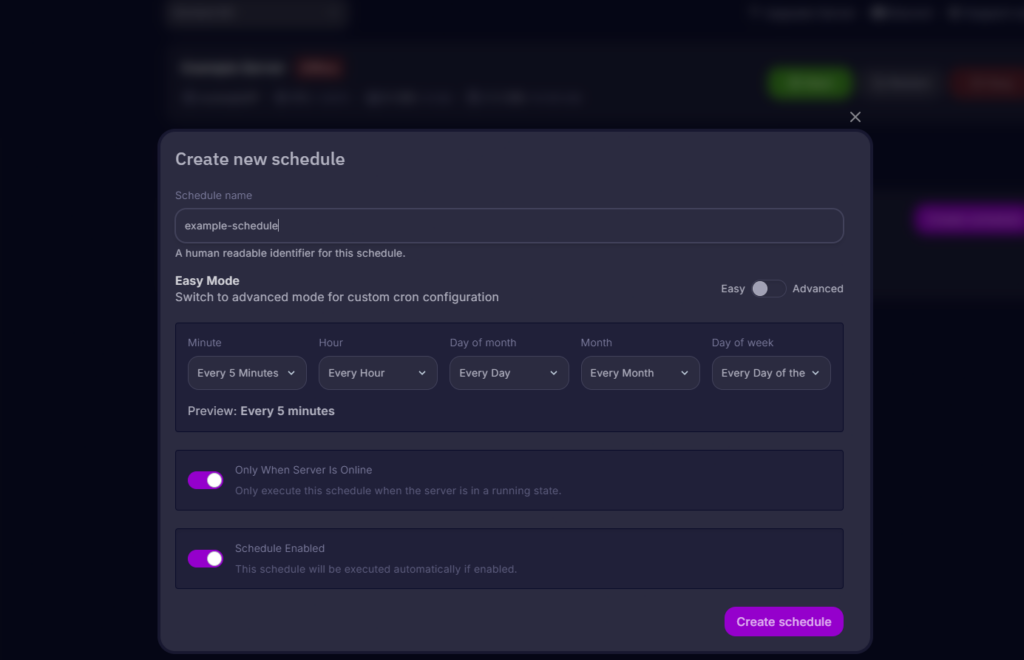1024x660 pixels.
Task: Open the Every Hour dropdown
Action: 377,372
